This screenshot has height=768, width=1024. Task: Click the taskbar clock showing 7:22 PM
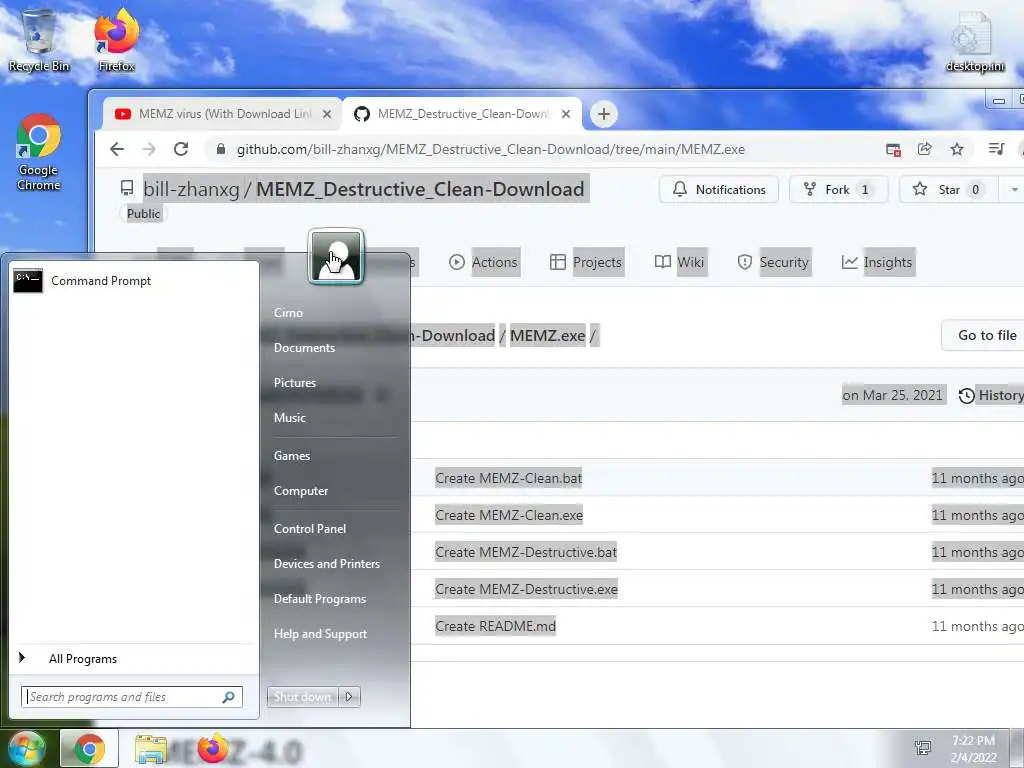click(x=973, y=749)
